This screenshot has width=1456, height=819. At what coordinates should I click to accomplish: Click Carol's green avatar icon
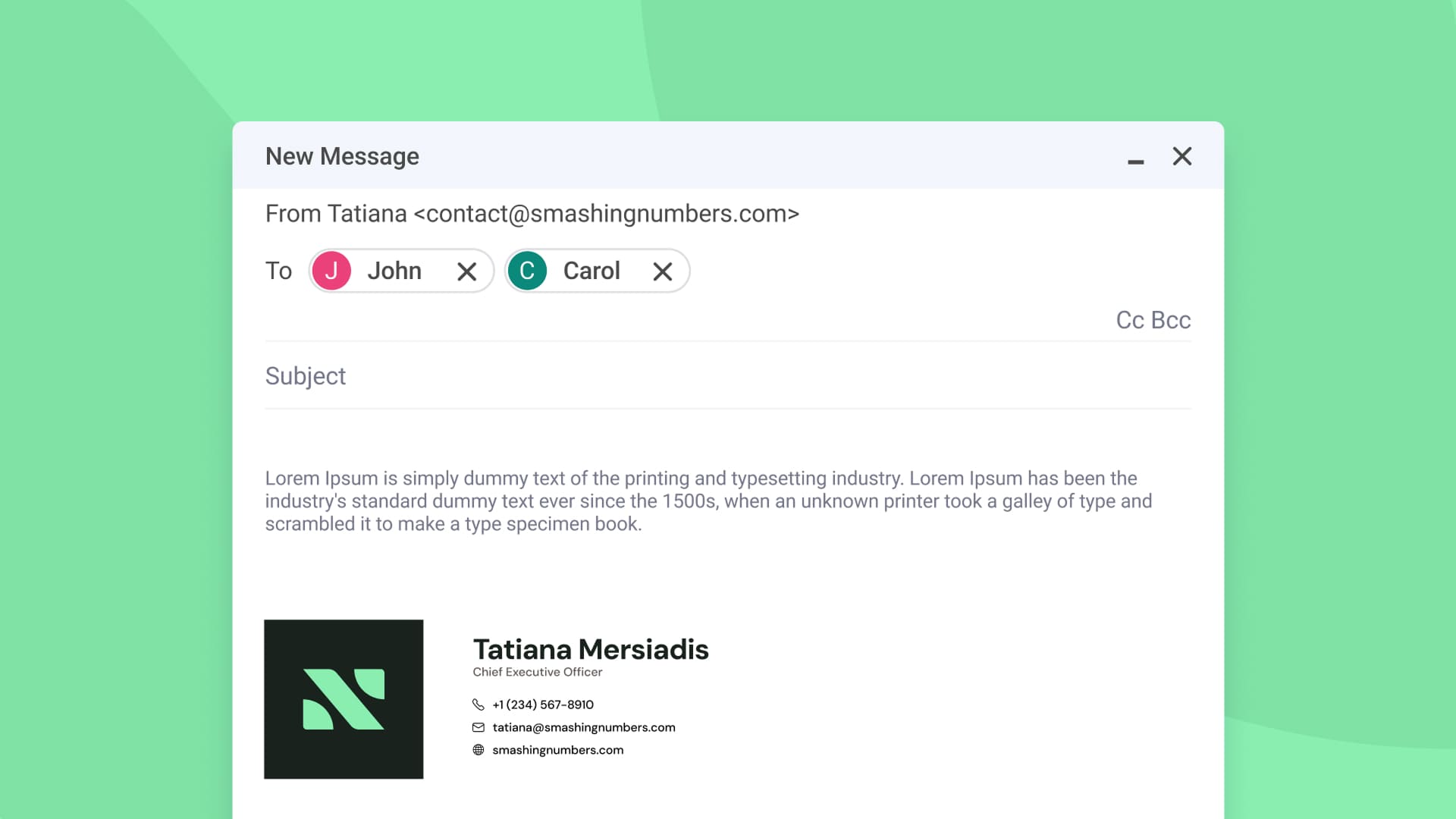527,271
